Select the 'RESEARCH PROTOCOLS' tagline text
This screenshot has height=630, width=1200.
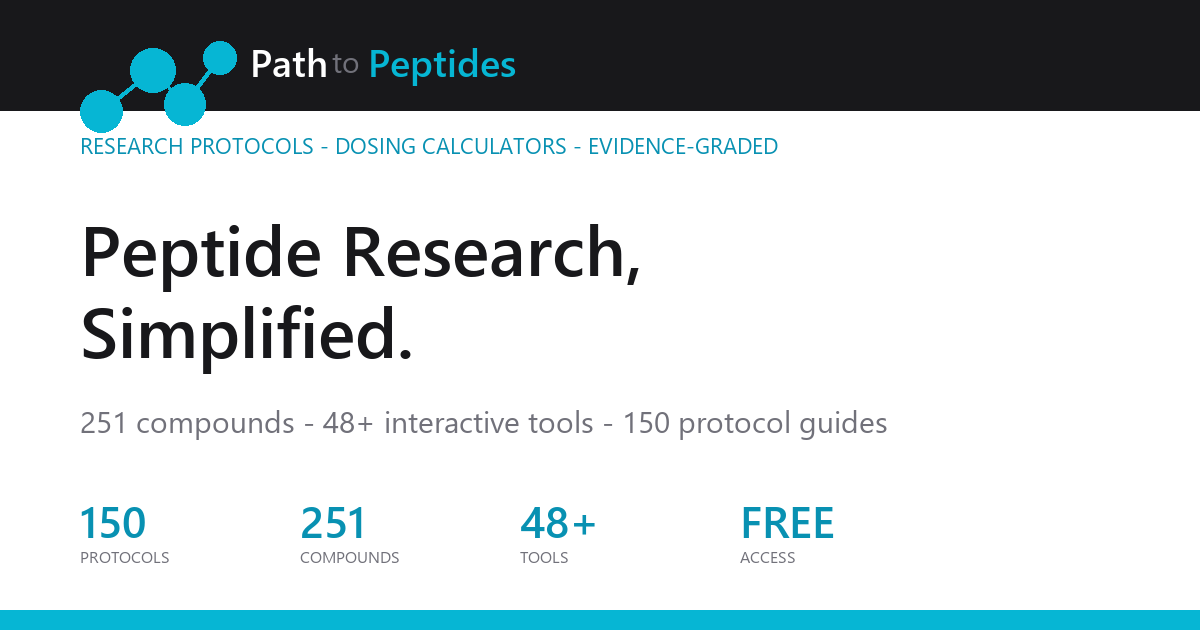[197, 147]
